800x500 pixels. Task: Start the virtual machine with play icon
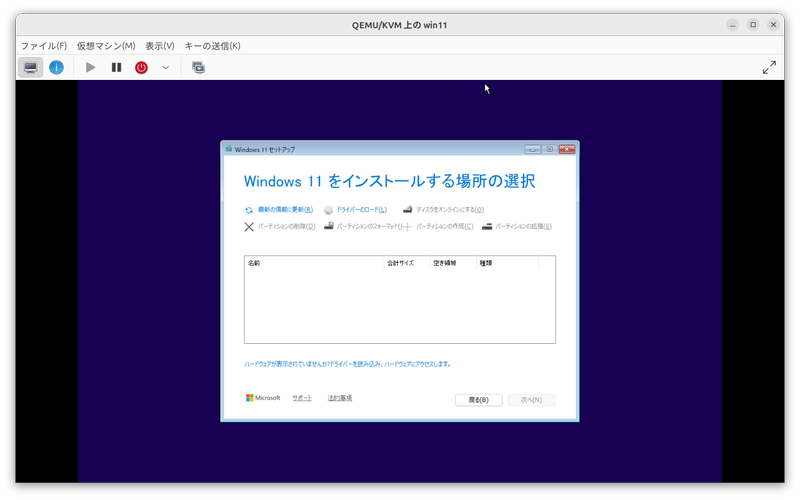click(90, 67)
